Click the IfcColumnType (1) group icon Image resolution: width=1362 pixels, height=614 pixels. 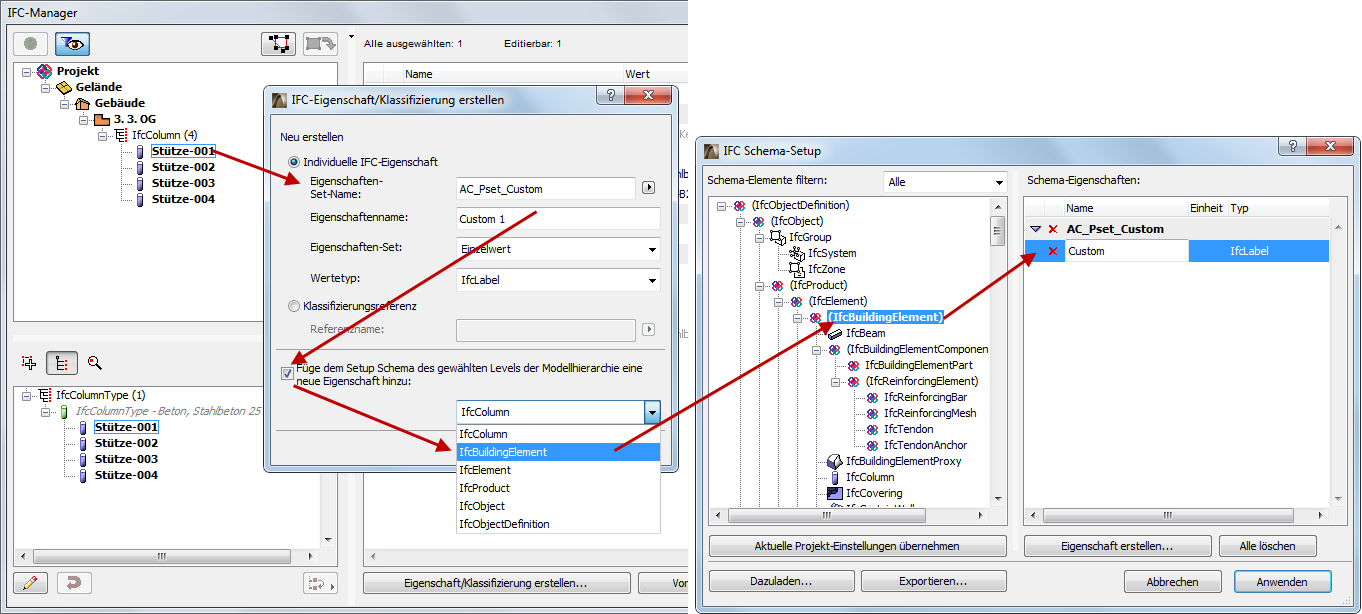coord(45,395)
